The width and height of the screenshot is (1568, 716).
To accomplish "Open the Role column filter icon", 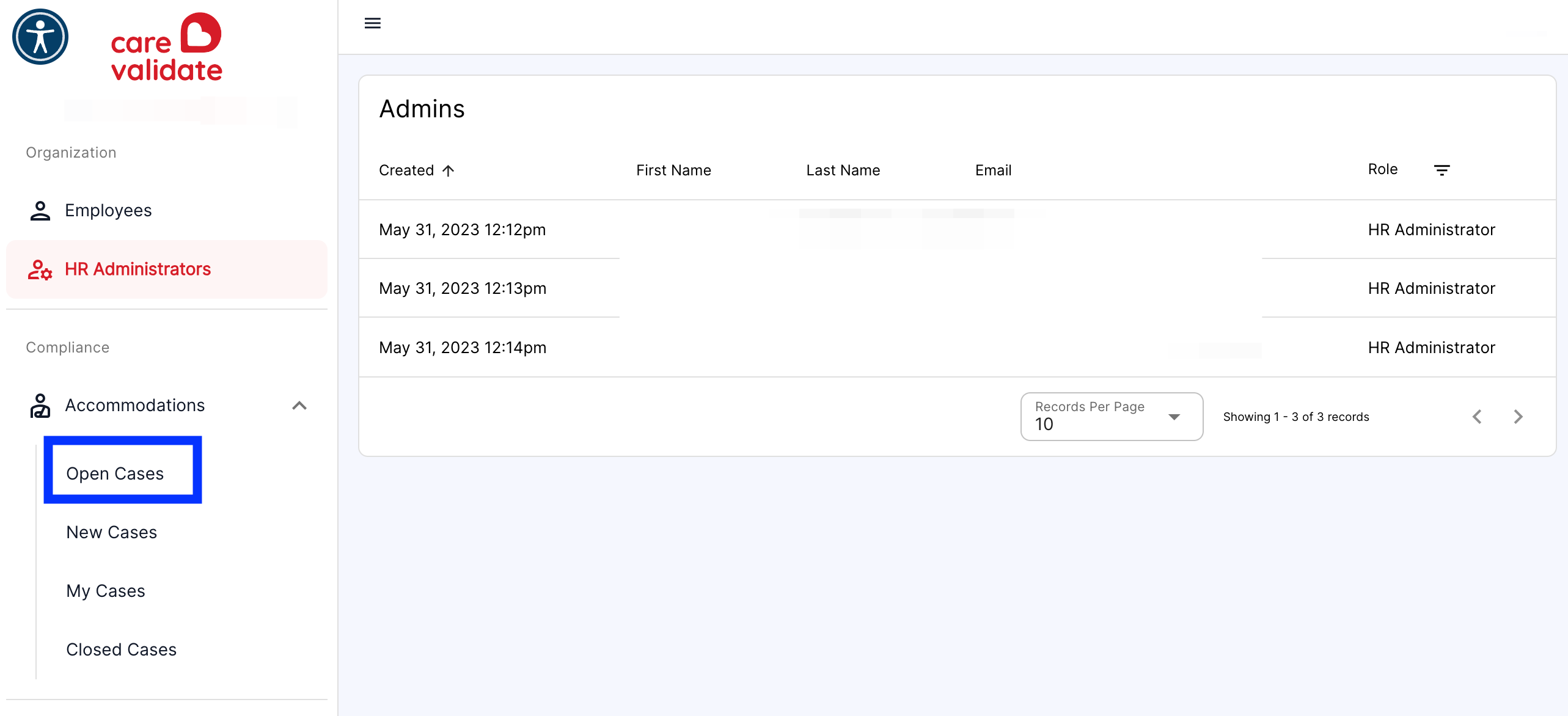I will click(x=1442, y=170).
